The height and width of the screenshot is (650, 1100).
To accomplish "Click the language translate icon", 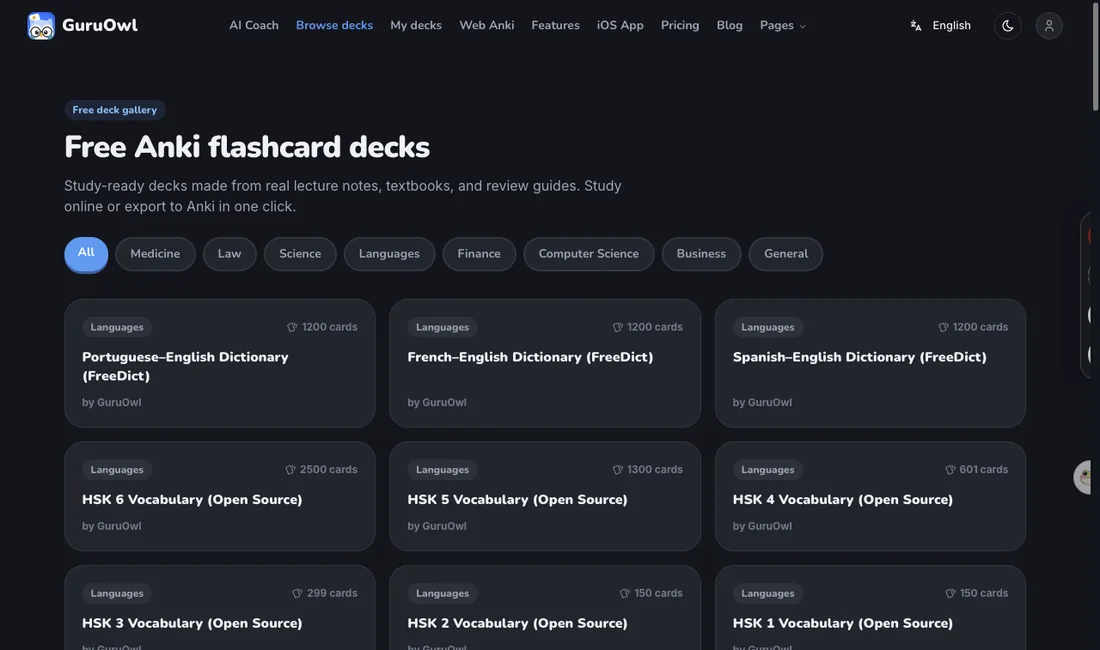I will (915, 26).
